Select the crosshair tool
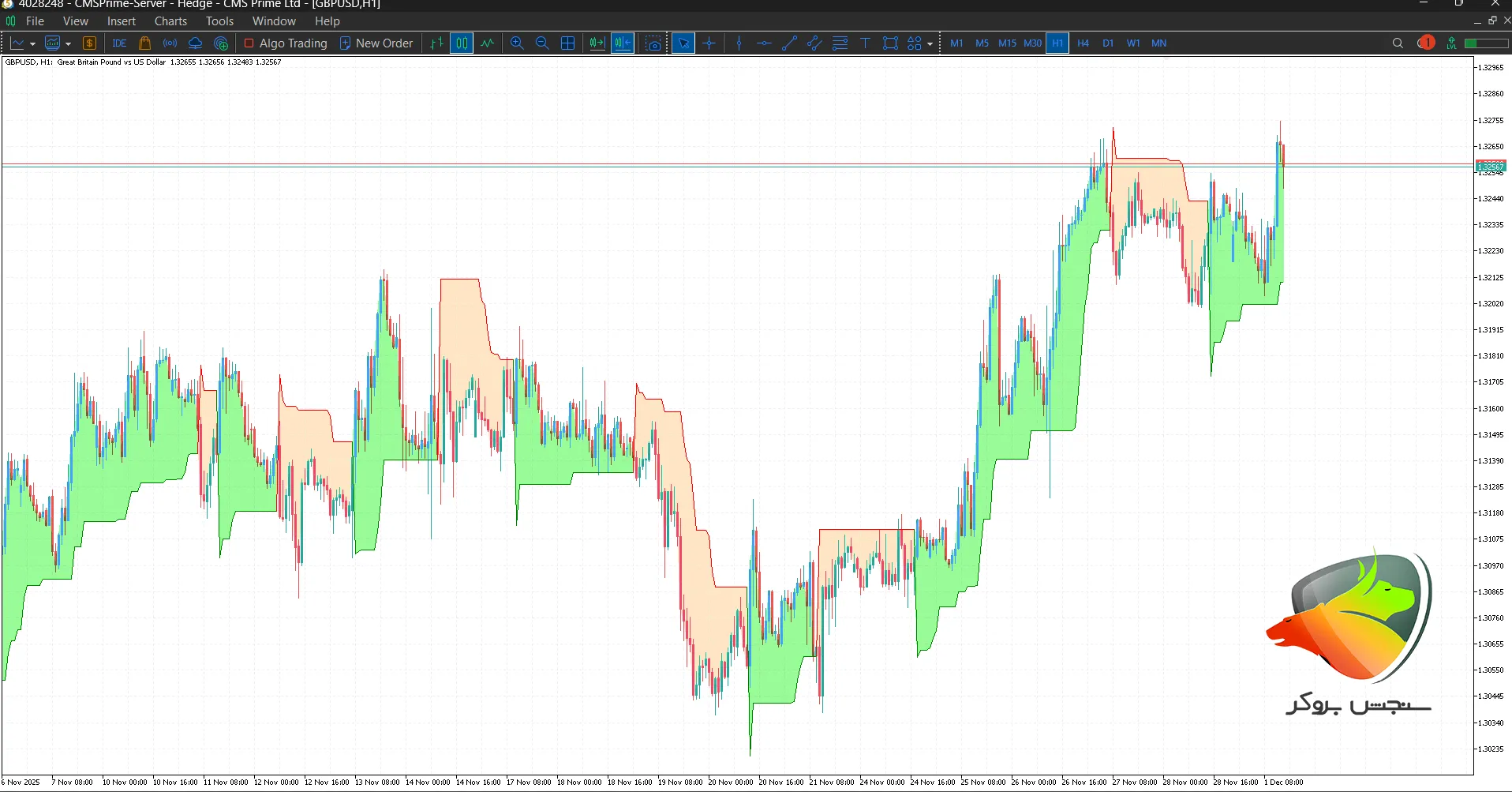1512x792 pixels. tap(709, 43)
